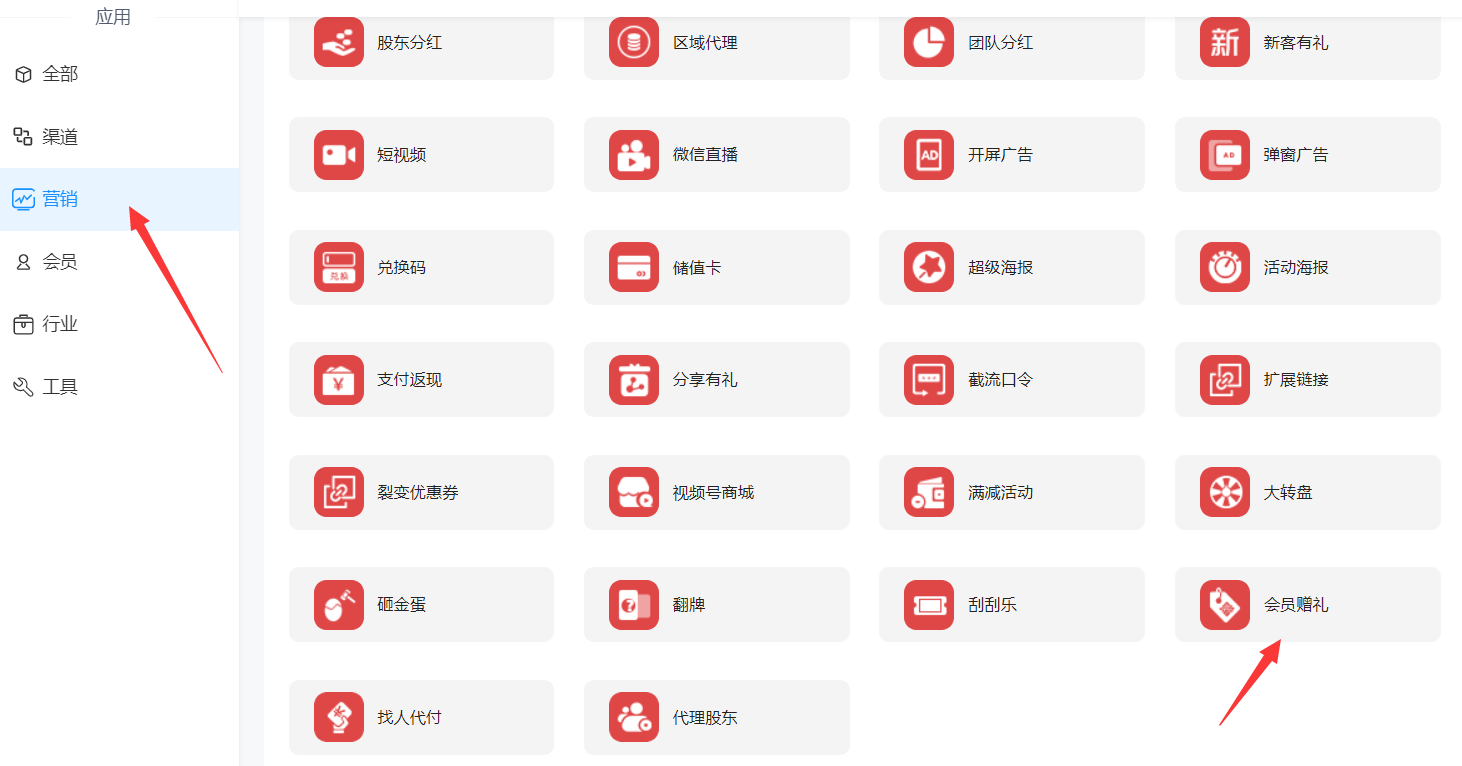
Task: Click the 代理股东 label
Action: (705, 718)
